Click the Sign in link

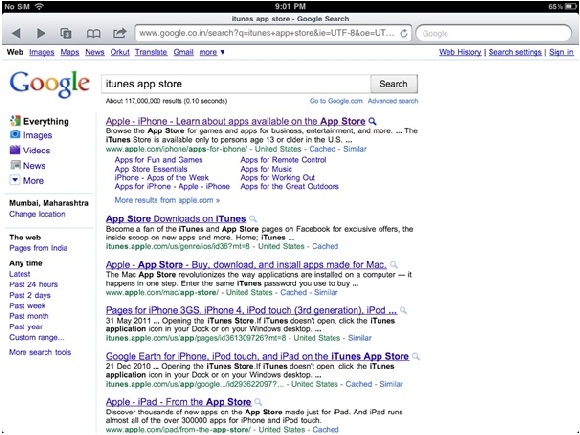[x=561, y=52]
